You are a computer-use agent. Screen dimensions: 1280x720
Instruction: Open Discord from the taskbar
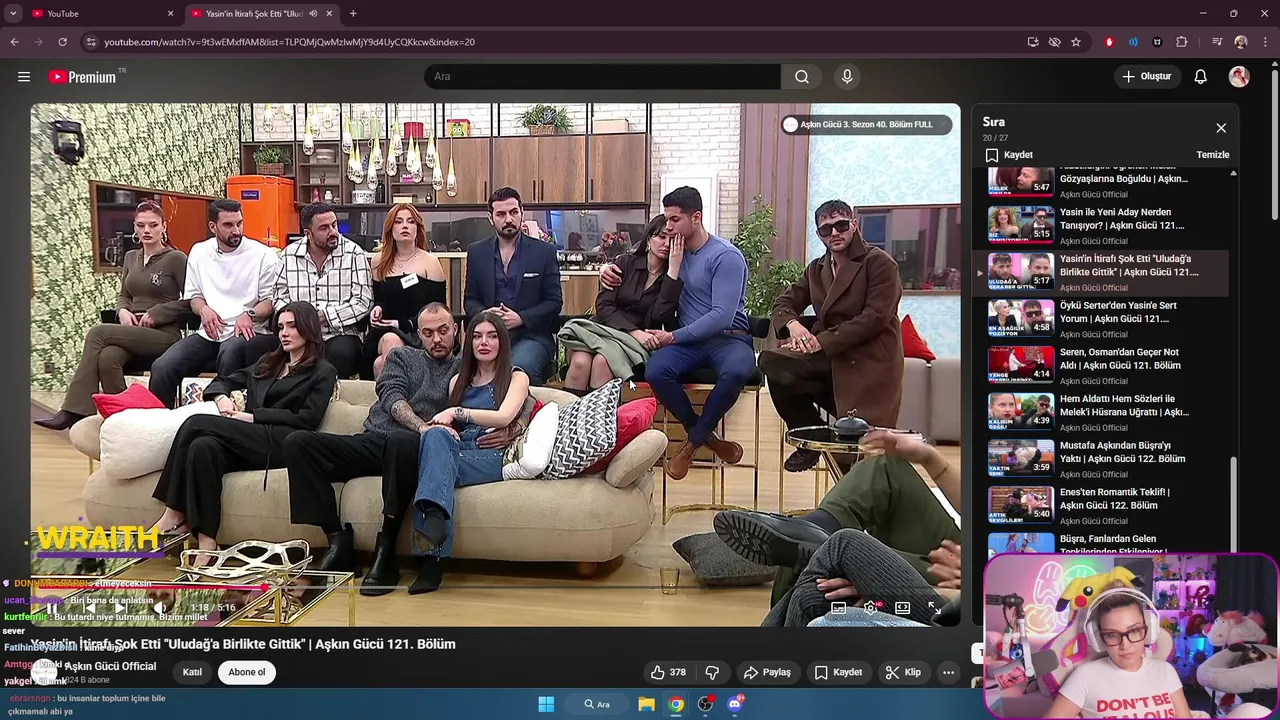coord(735,704)
